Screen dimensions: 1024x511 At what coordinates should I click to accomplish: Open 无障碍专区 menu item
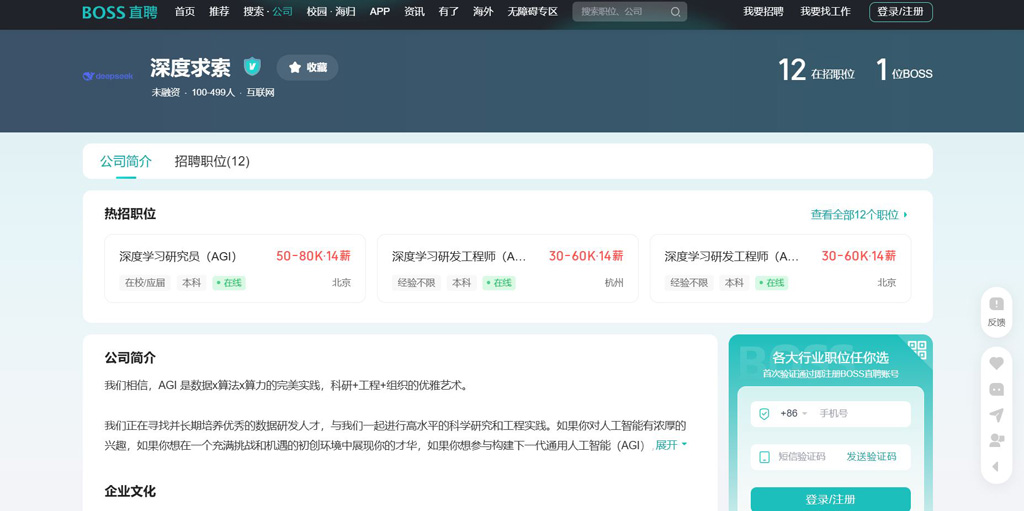[533, 12]
